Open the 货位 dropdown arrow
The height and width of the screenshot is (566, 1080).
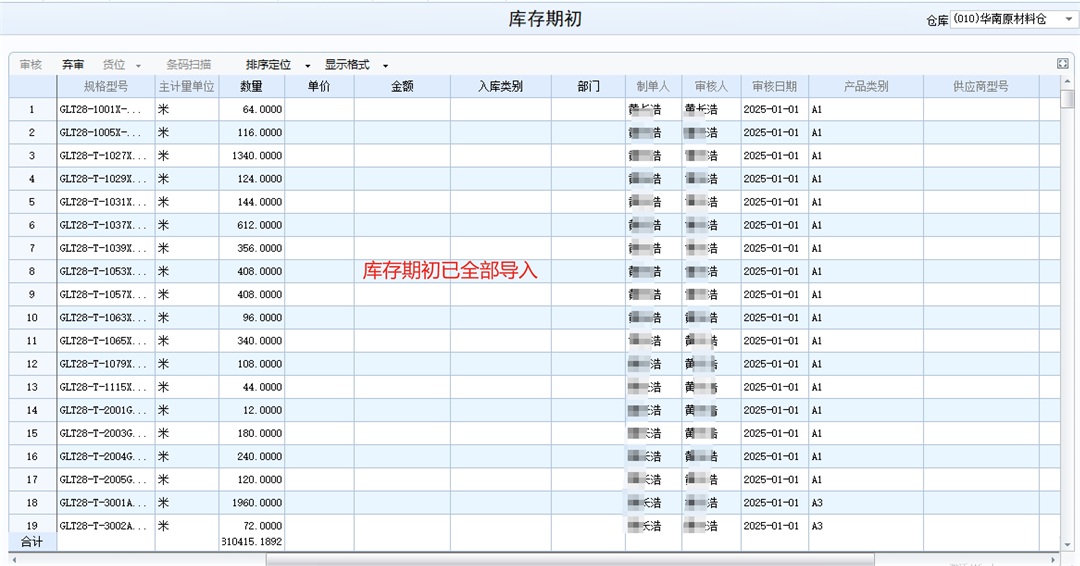click(138, 66)
